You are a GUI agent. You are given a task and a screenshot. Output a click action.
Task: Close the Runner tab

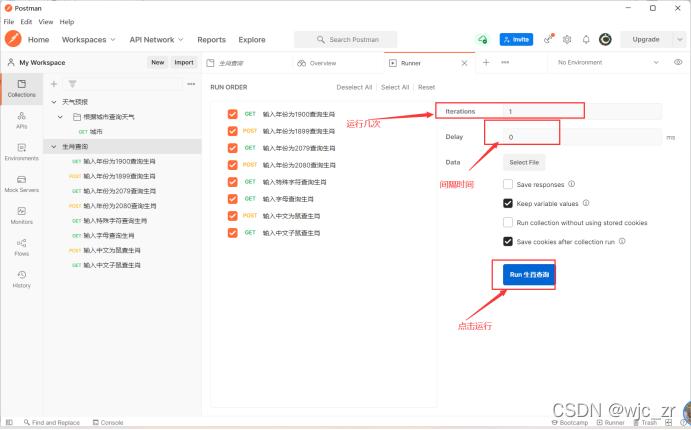(464, 63)
